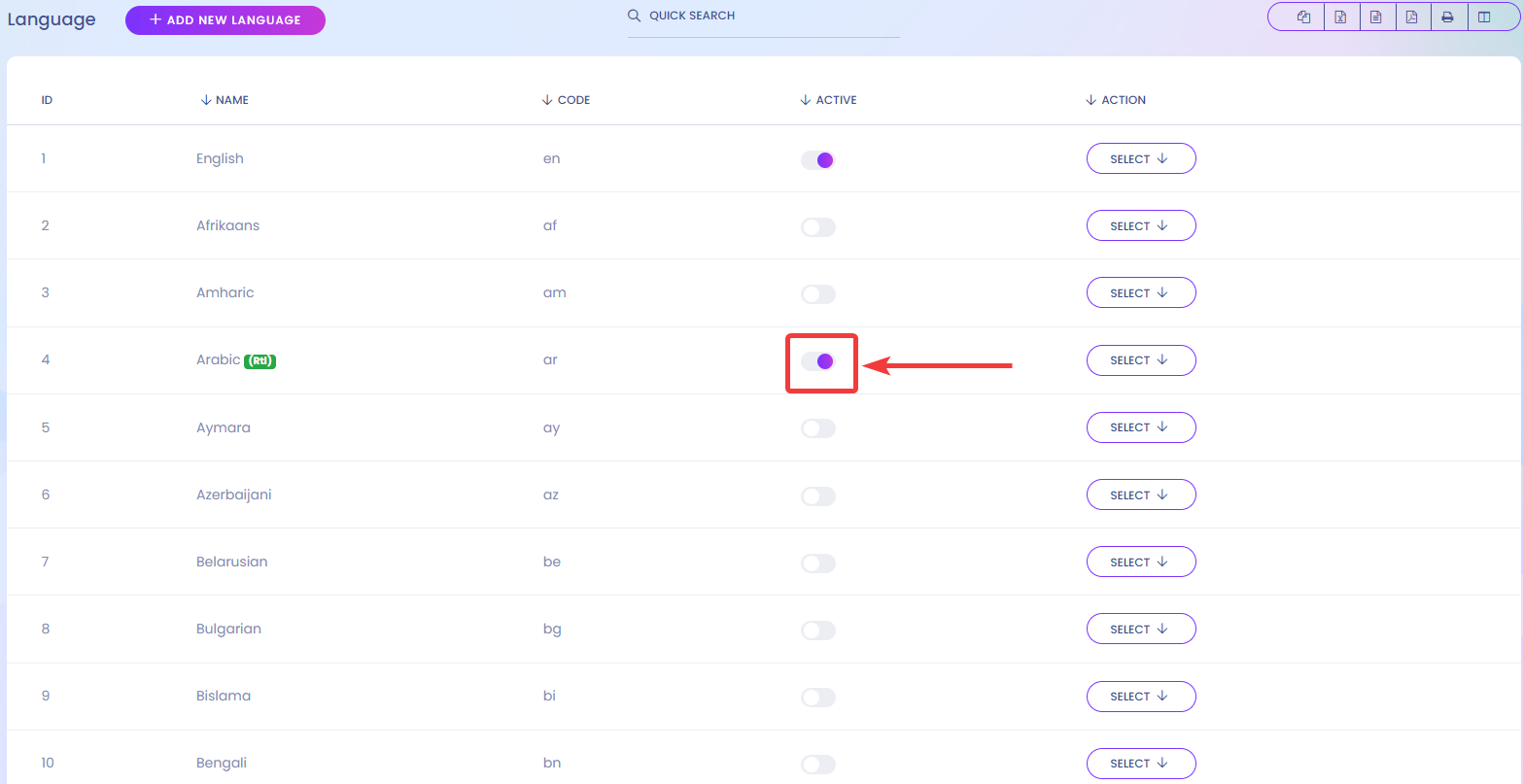Click the code cell 'bi'

tap(550, 696)
